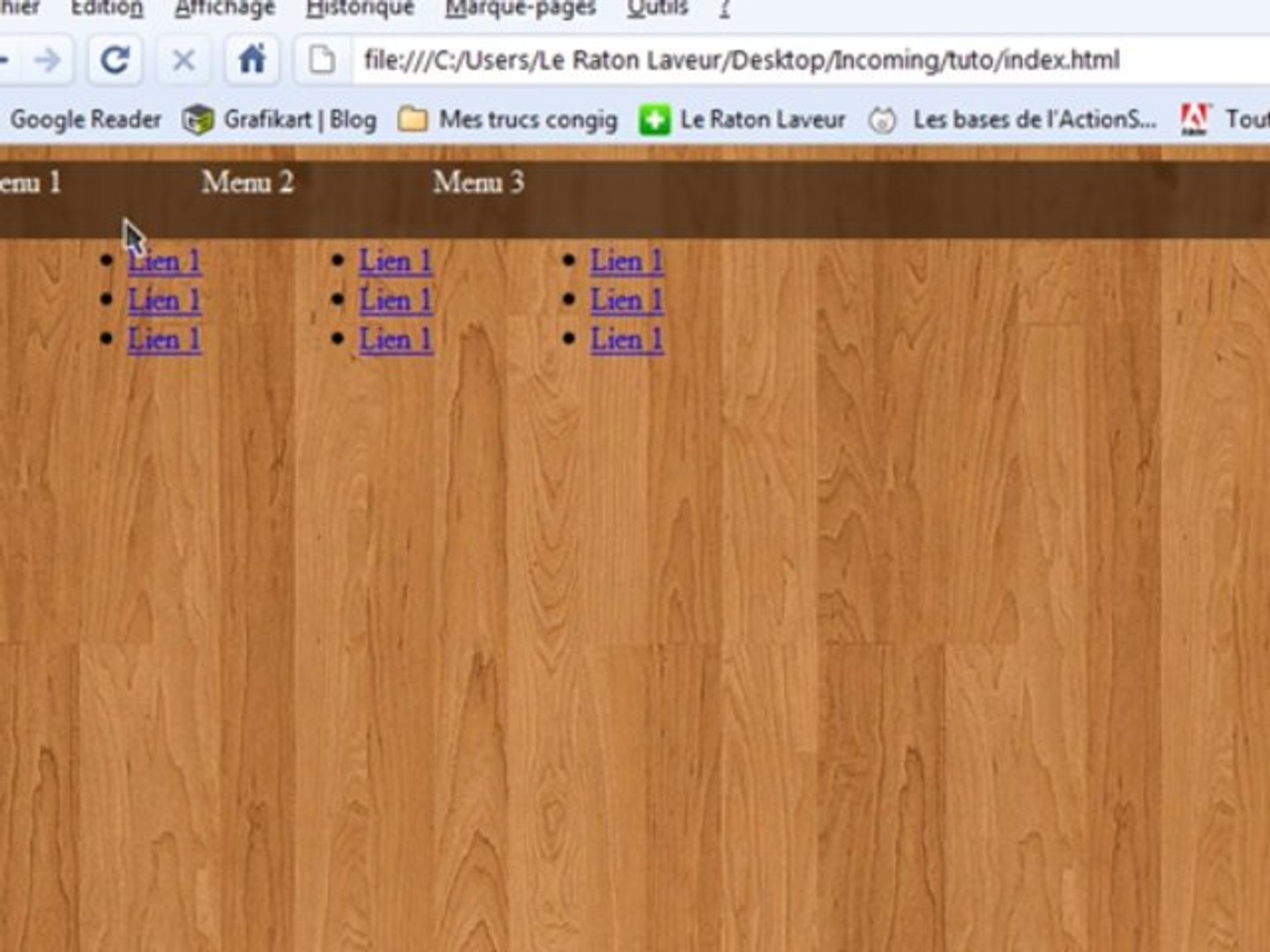Click the Mes trucs congig folder icon
1270x952 pixels.
(413, 119)
